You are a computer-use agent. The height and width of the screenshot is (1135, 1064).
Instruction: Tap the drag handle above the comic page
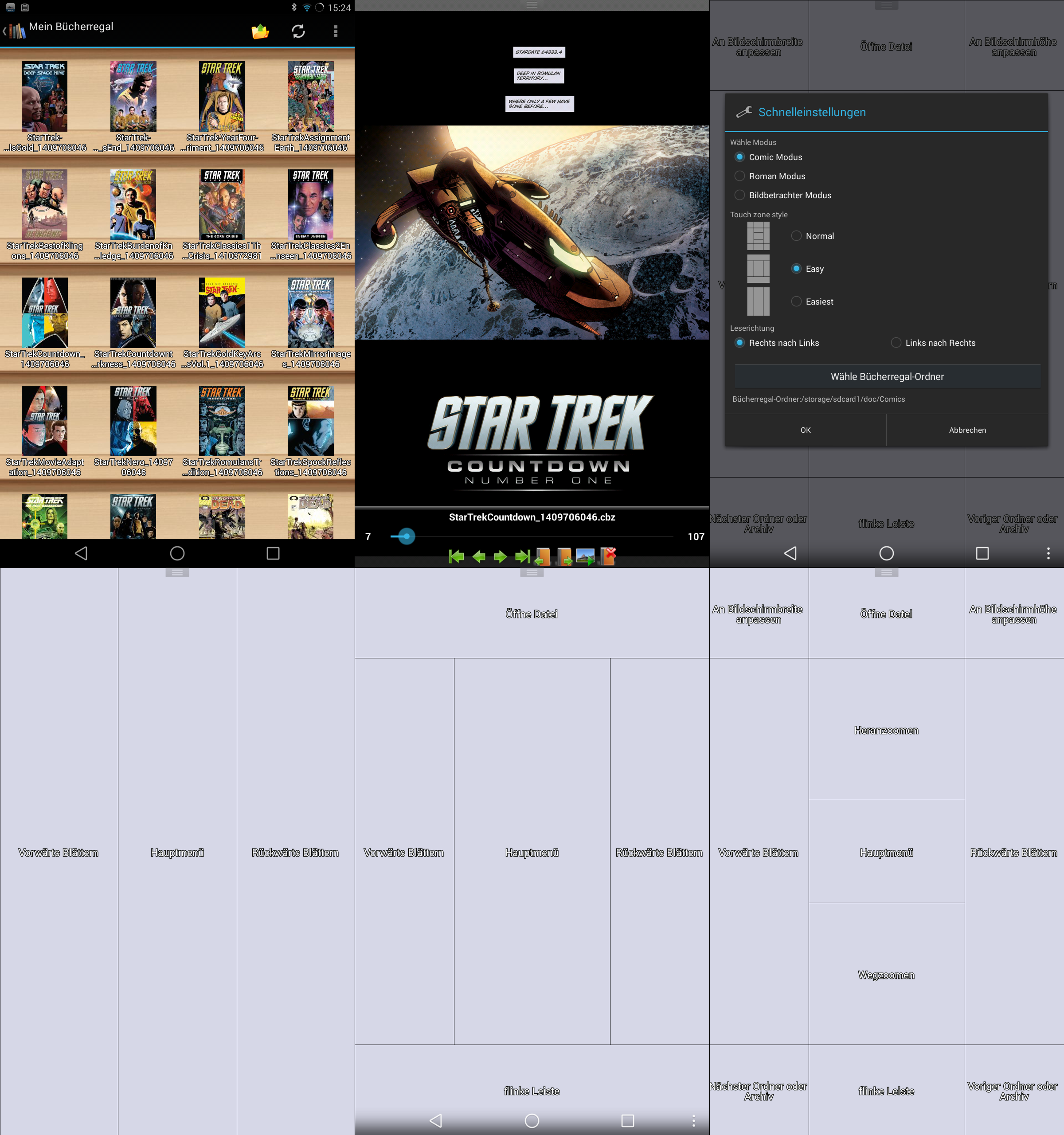coord(532,5)
